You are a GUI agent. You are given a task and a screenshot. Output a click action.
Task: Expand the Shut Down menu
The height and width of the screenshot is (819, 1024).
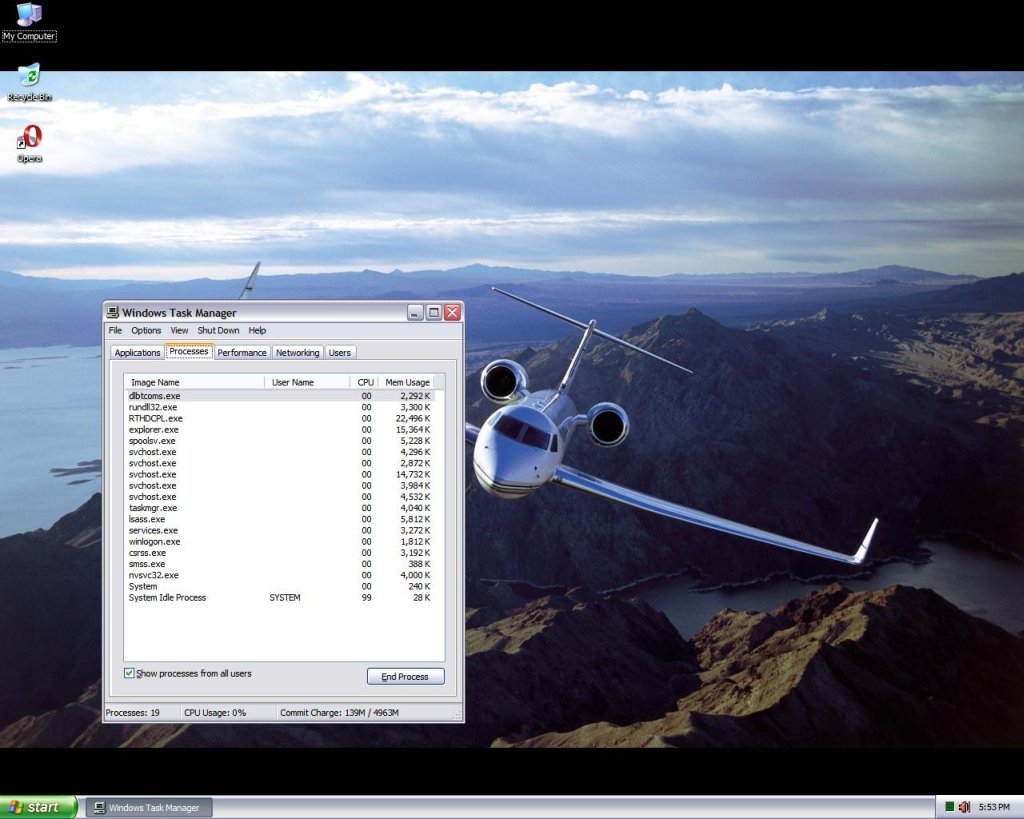click(218, 331)
